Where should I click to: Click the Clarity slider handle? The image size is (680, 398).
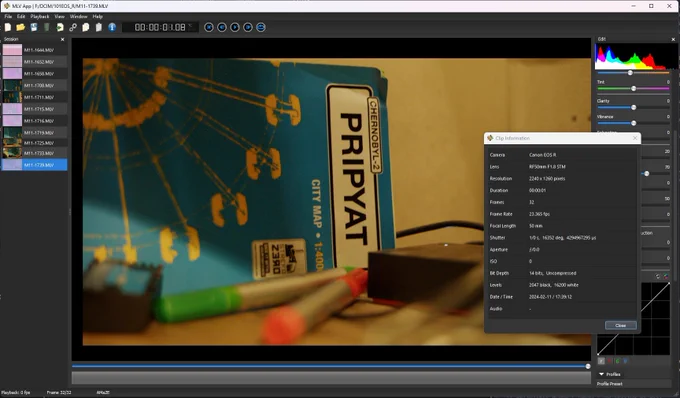pos(634,108)
